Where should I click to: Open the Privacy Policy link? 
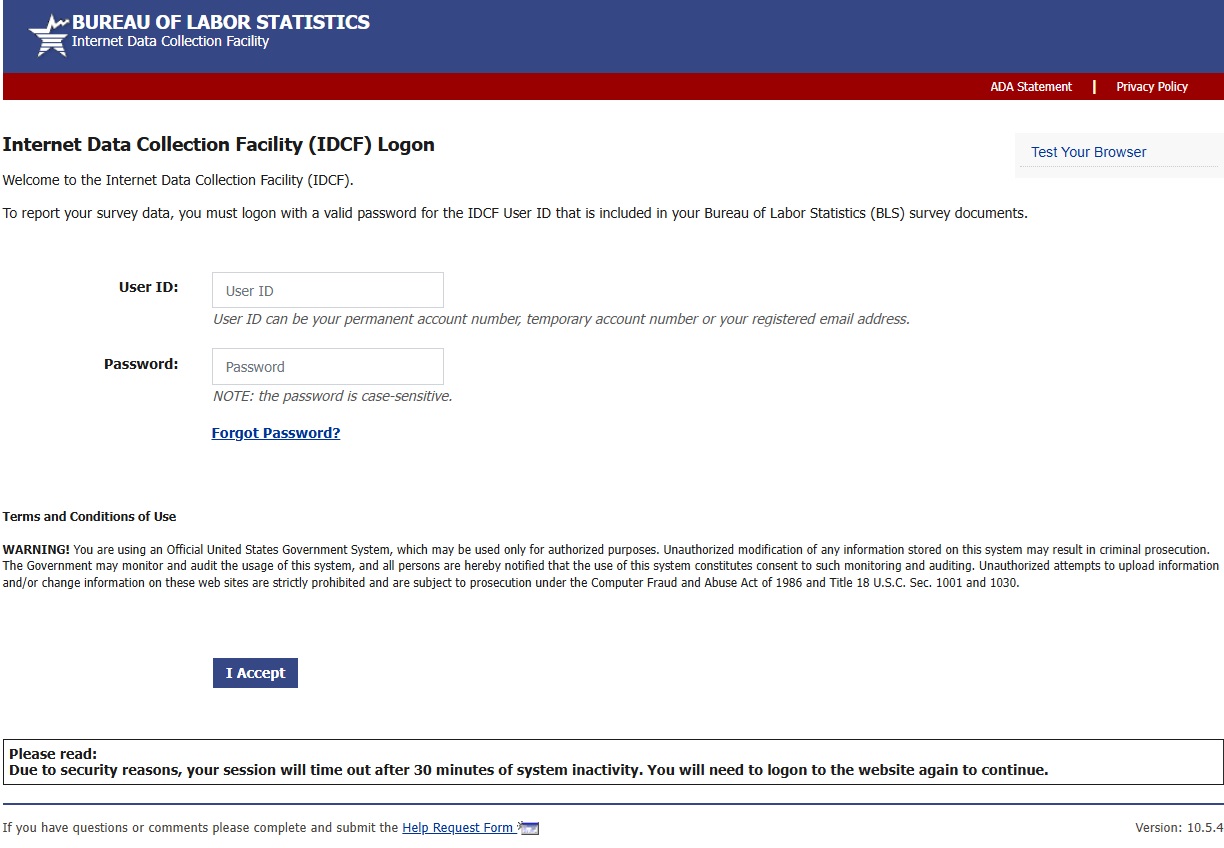(1152, 87)
